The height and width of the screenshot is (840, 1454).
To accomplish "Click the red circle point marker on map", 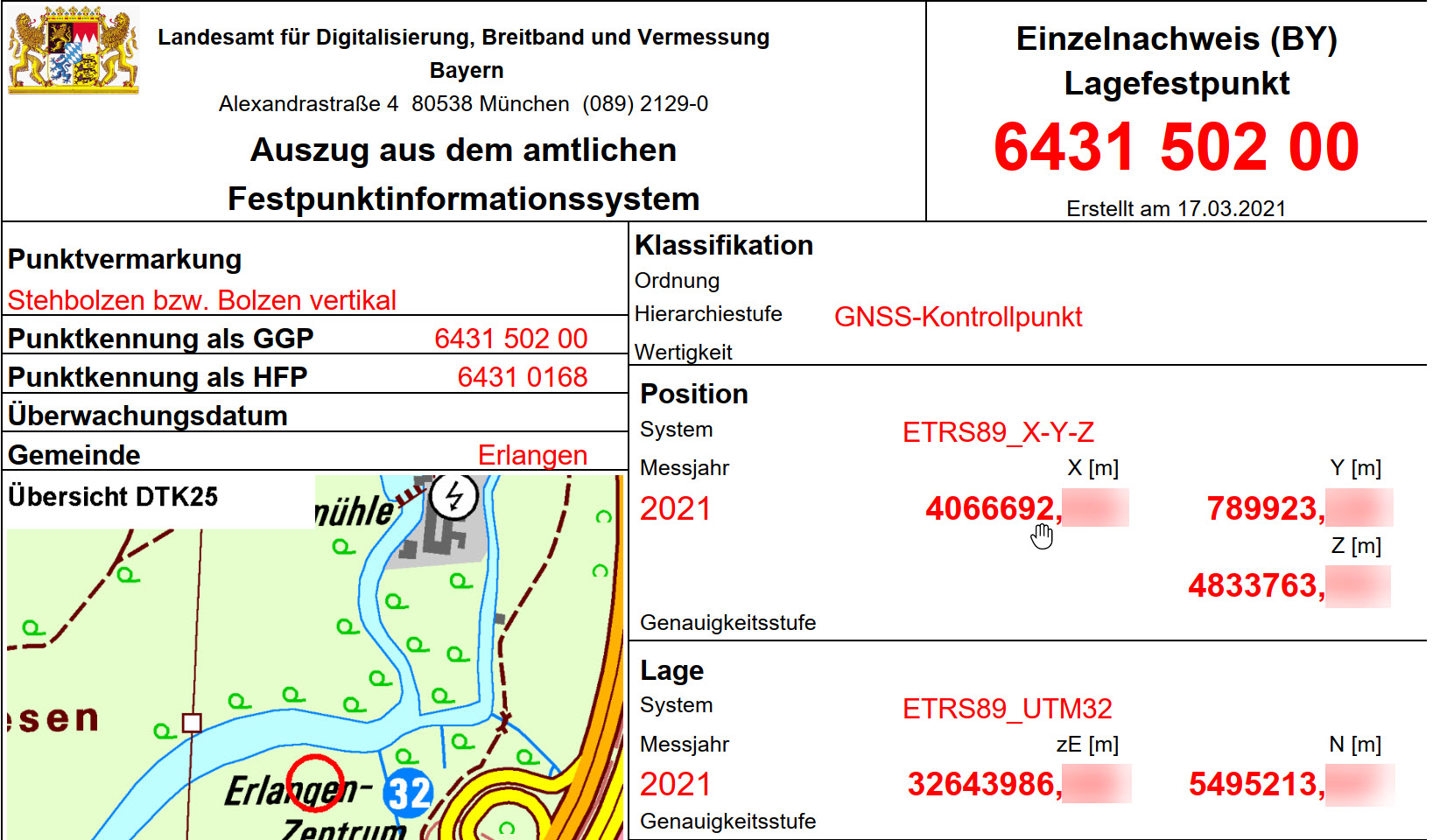I will pos(314,783).
